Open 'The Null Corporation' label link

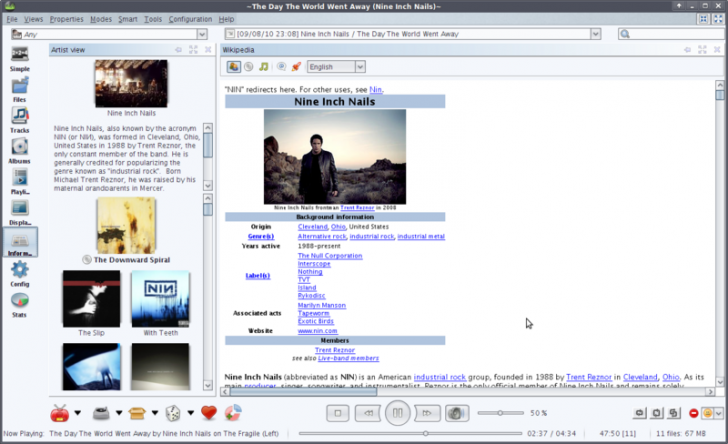point(330,255)
